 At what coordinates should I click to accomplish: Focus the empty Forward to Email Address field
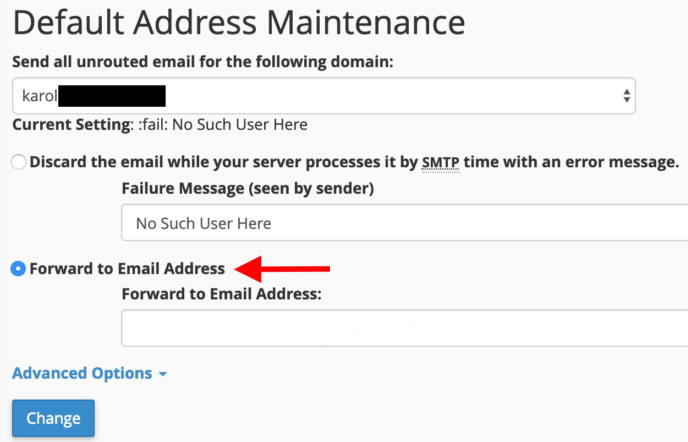click(405, 328)
